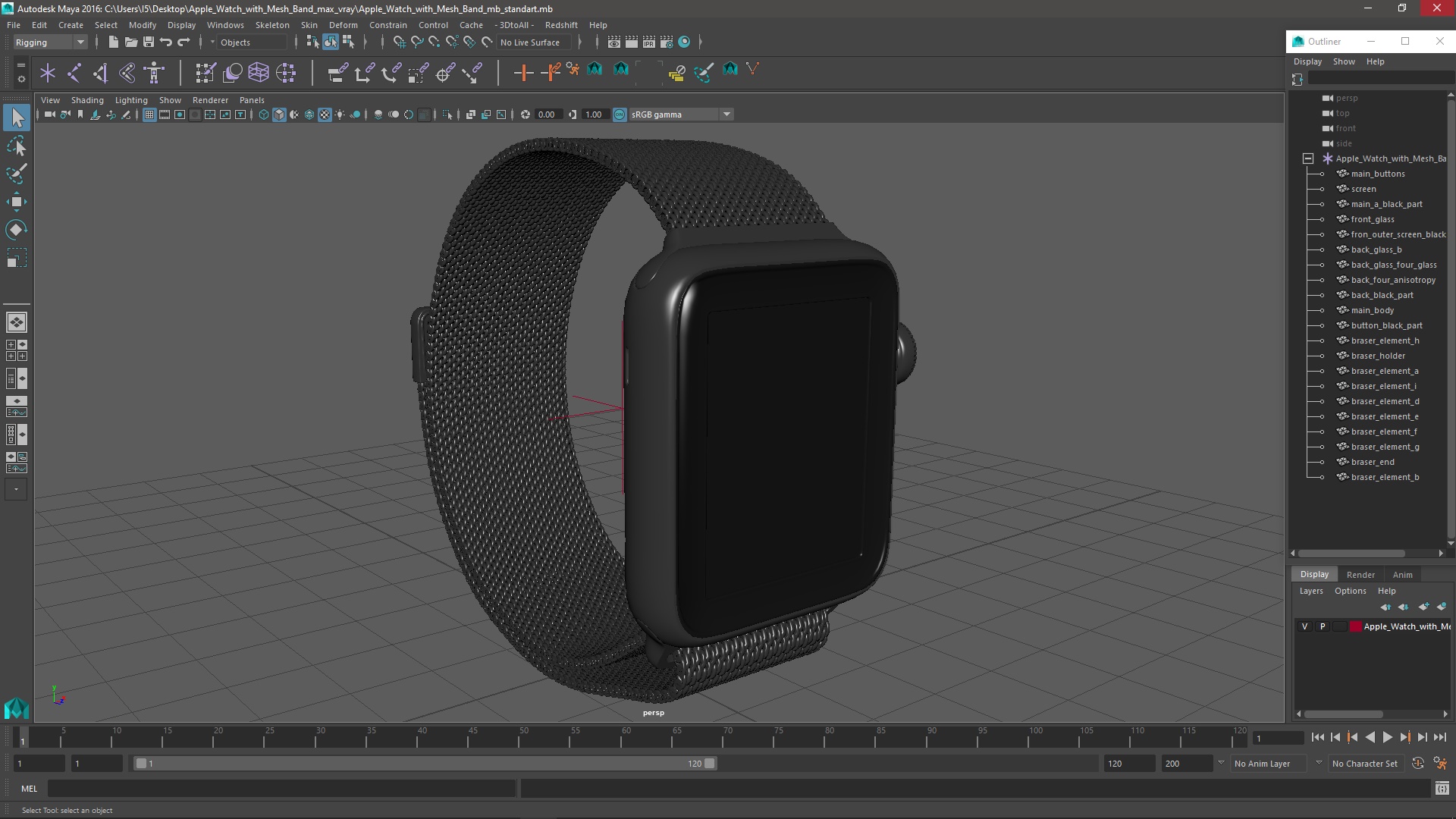
Task: Select the arrow Select tool in toolbox
Action: [17, 118]
